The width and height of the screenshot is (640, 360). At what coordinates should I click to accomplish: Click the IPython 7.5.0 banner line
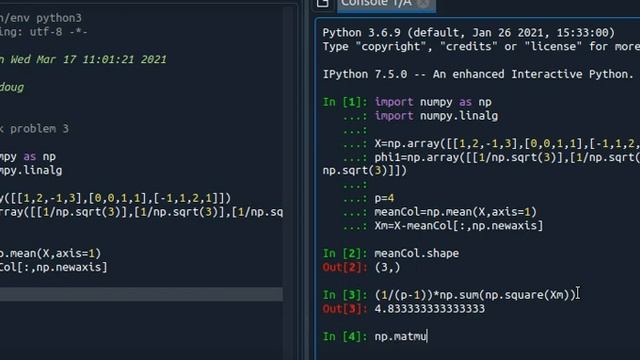coord(478,74)
